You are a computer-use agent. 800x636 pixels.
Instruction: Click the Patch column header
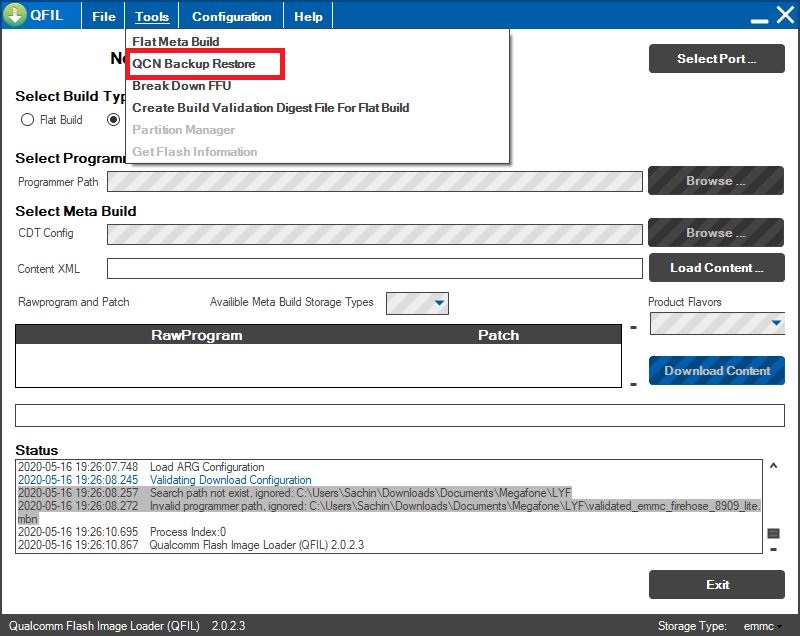498,335
